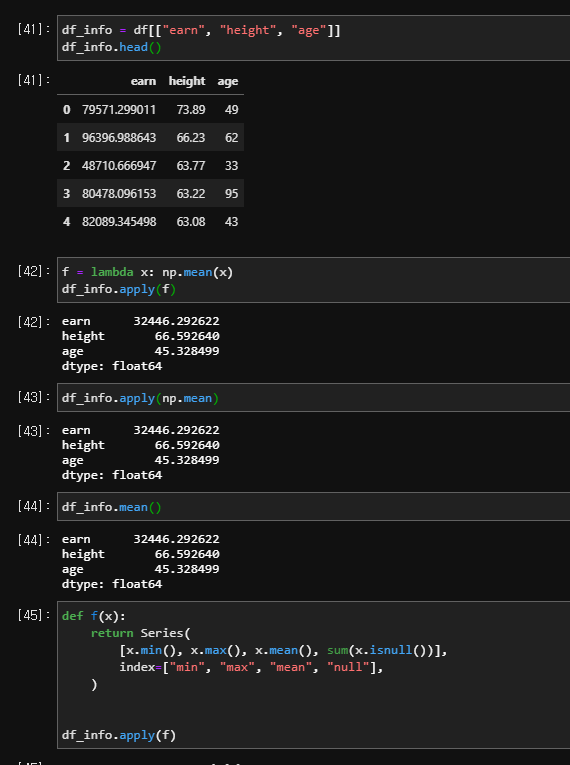The width and height of the screenshot is (570, 765).
Task: Click height value 73.89
Action: pyautogui.click(x=191, y=109)
